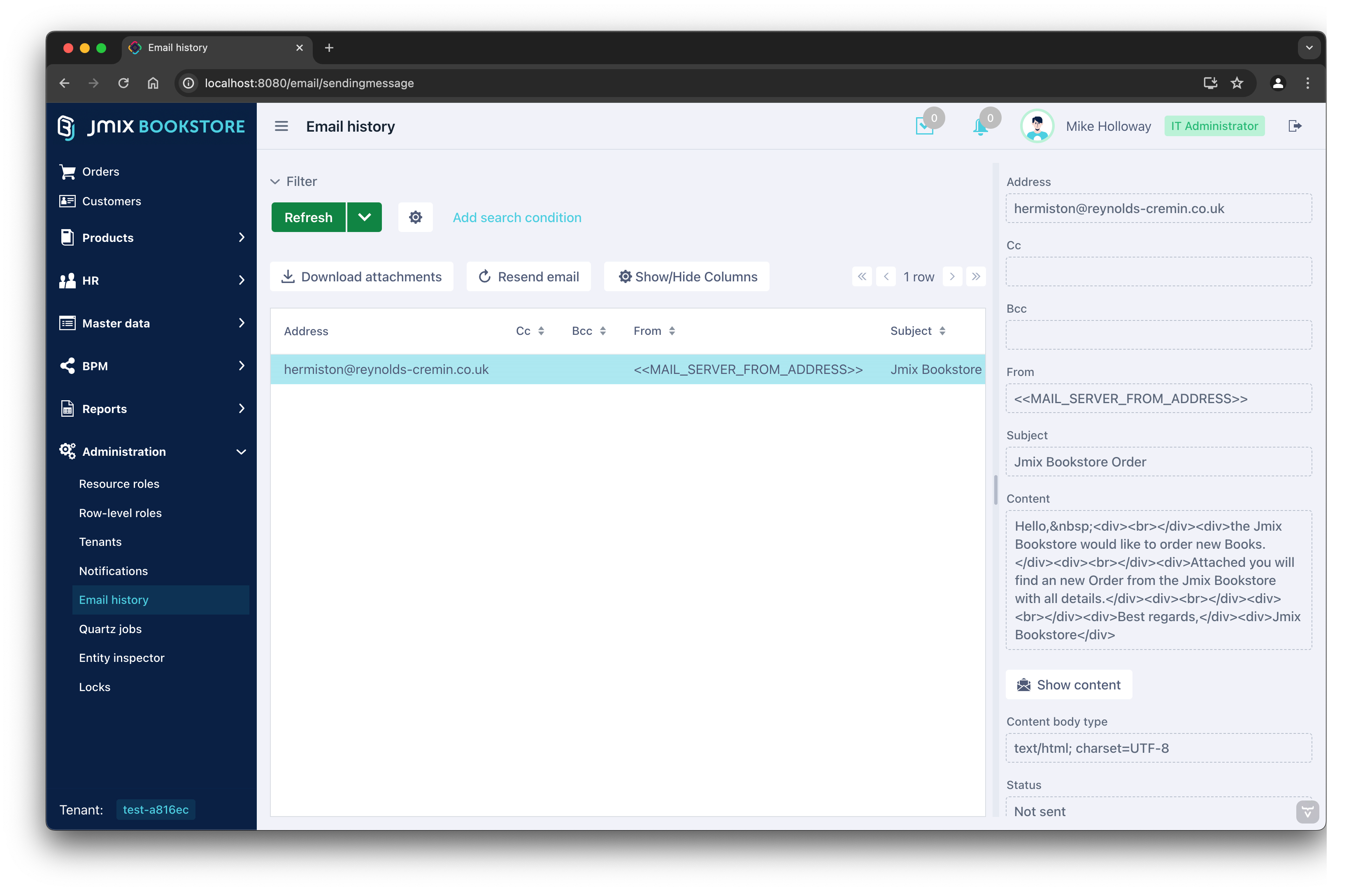The width and height of the screenshot is (1372, 891).
Task: Click Download attachments button
Action: 361,276
